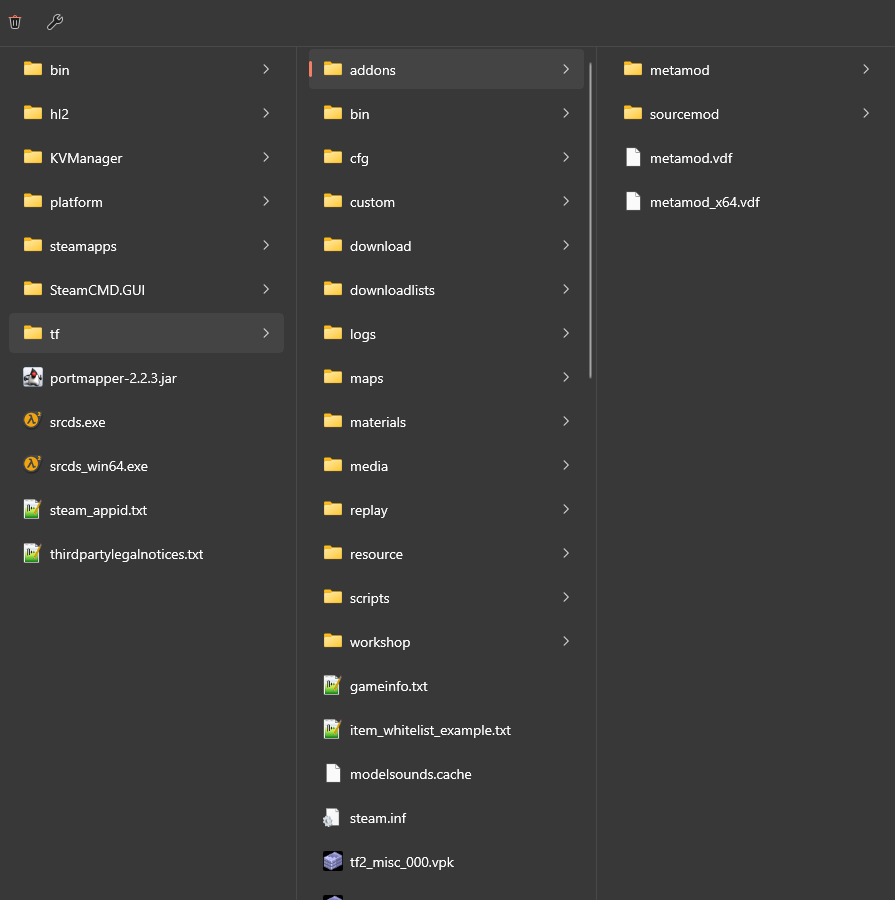
Task: Click the metamod folder icon
Action: coord(633,69)
